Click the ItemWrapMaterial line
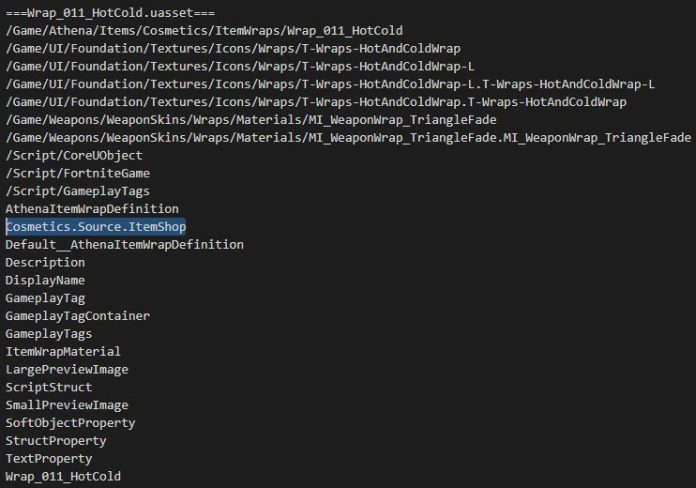The image size is (696, 488). [x=63, y=352]
